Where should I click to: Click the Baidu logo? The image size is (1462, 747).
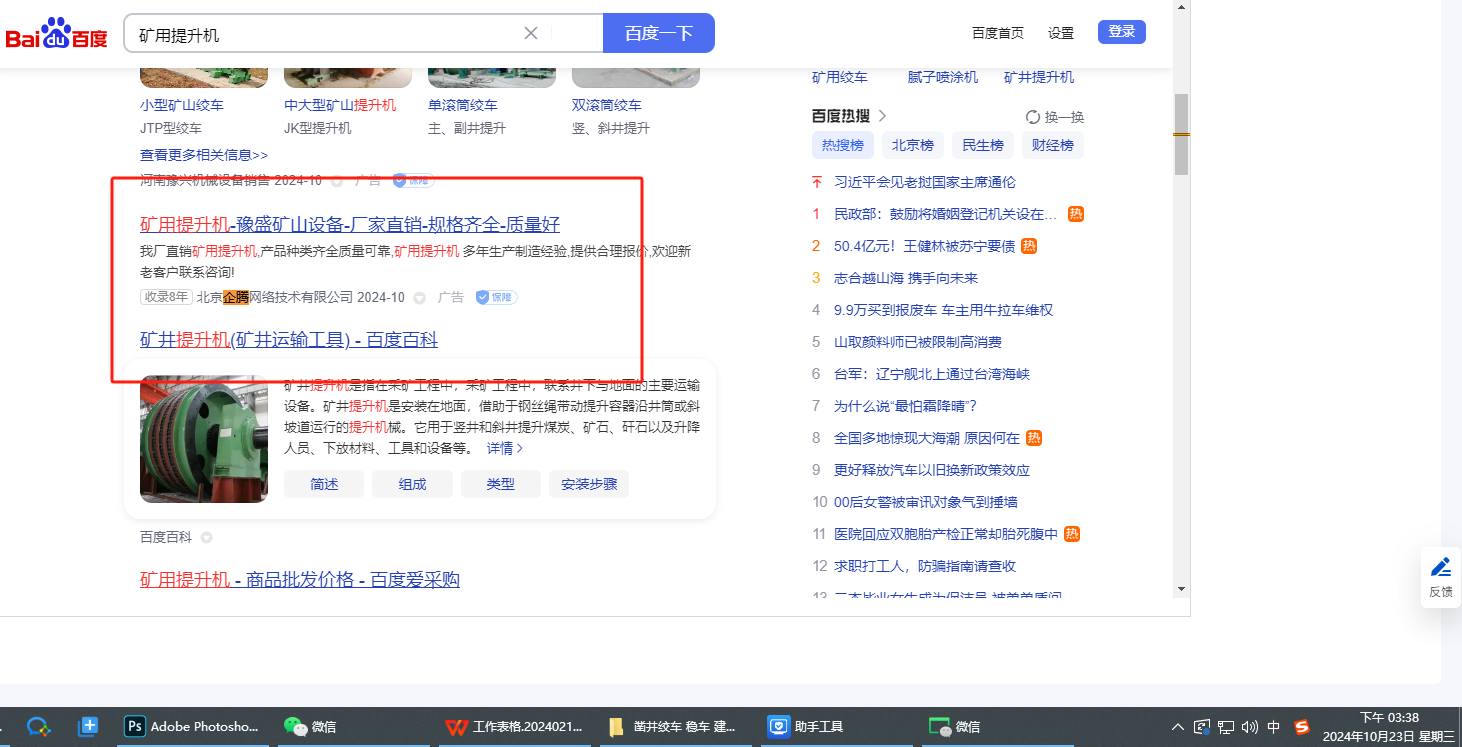coord(57,34)
